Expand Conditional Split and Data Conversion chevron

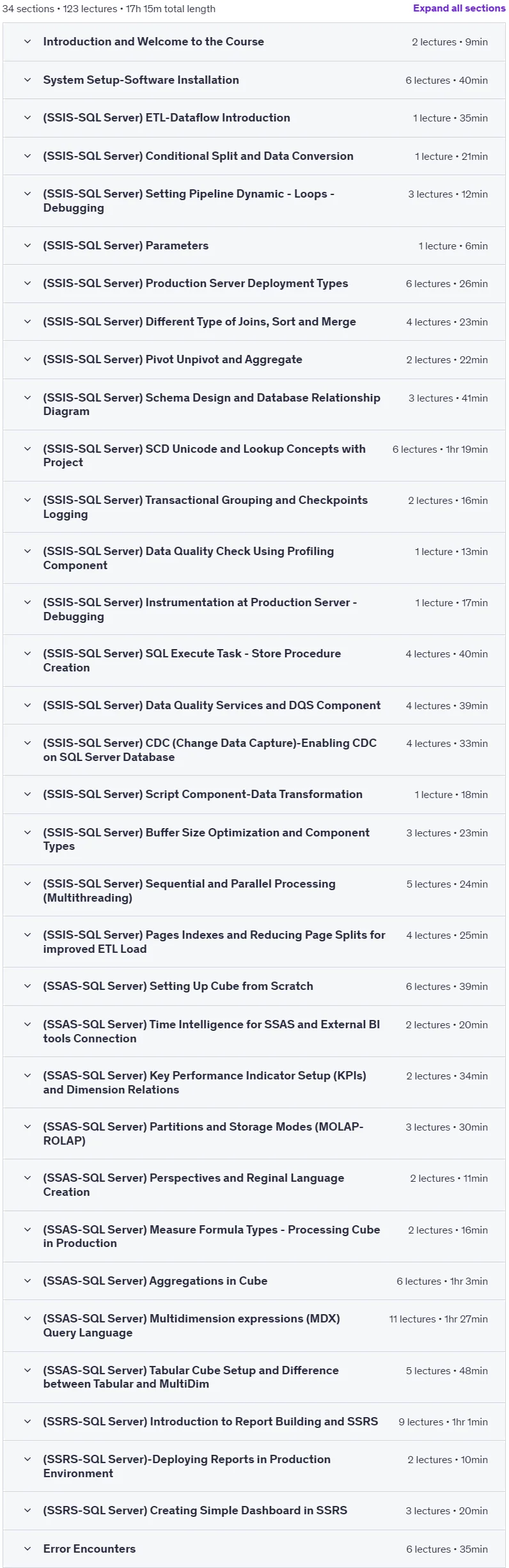tap(27, 156)
